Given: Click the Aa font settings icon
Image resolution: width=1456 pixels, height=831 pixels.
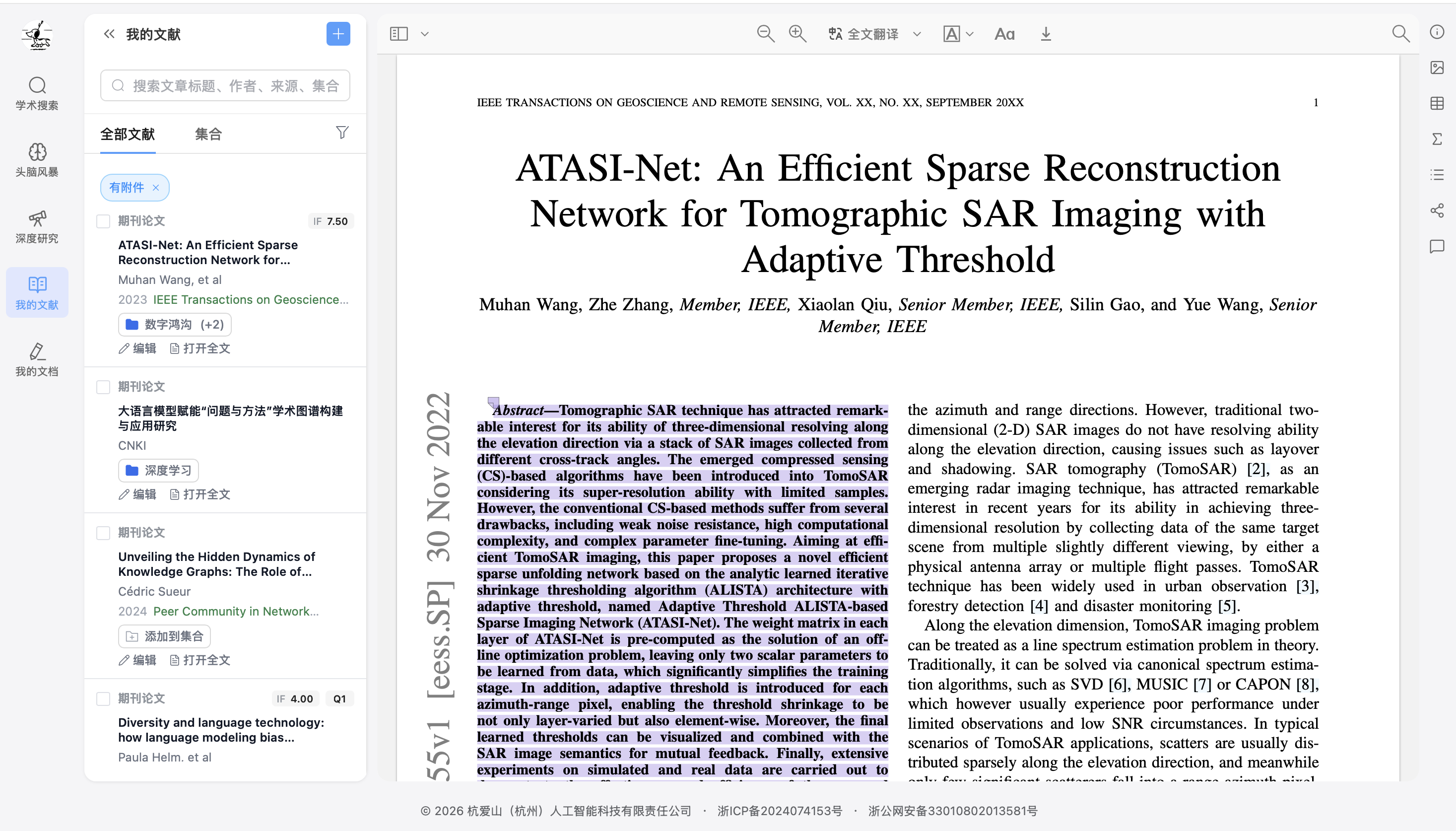Looking at the screenshot, I should click(1005, 34).
